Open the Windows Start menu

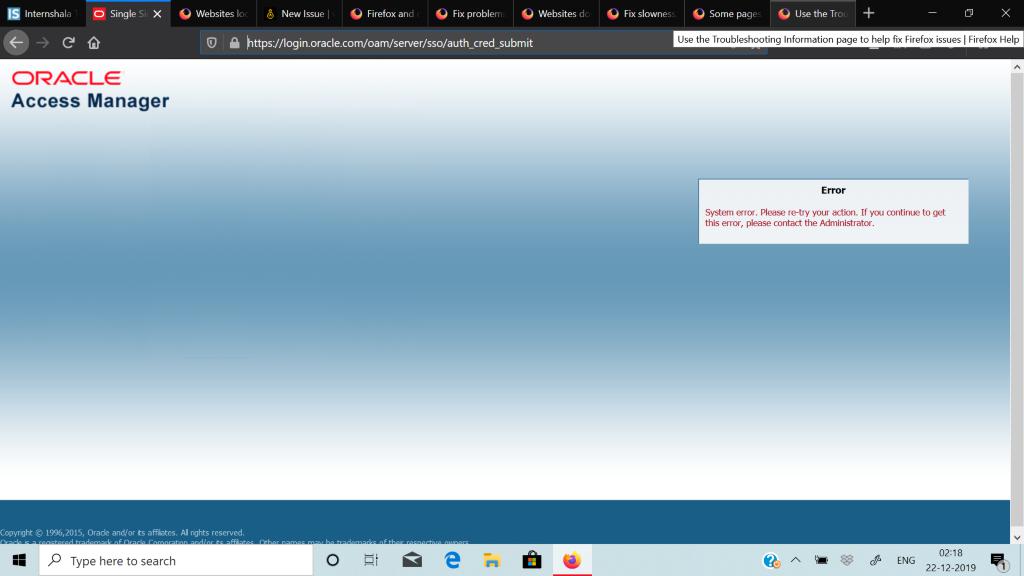pos(19,560)
